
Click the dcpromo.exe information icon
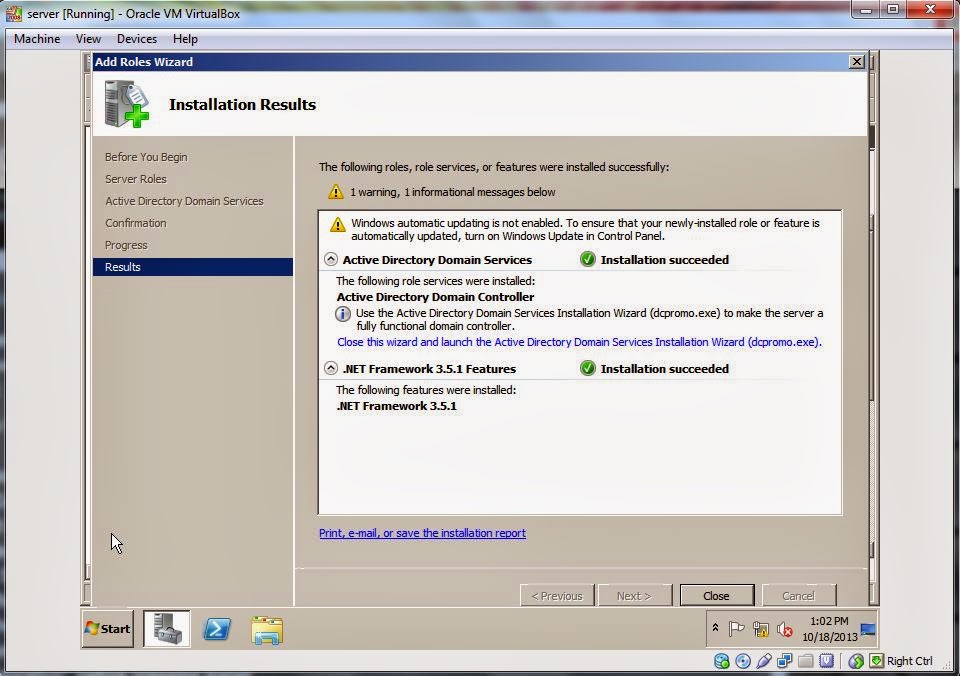(x=343, y=314)
